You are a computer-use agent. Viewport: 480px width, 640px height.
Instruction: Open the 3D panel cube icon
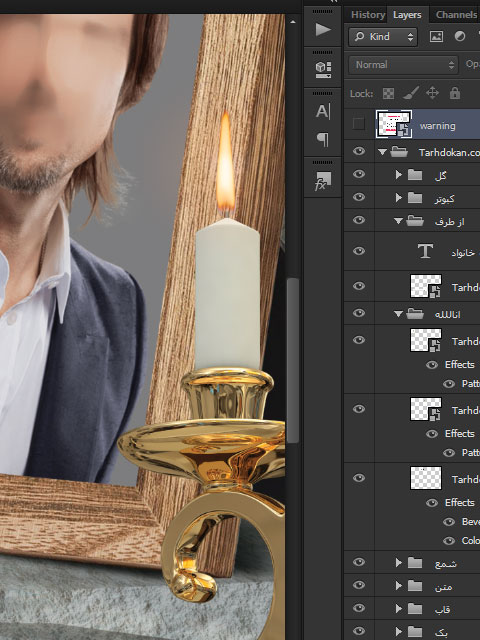(323, 70)
